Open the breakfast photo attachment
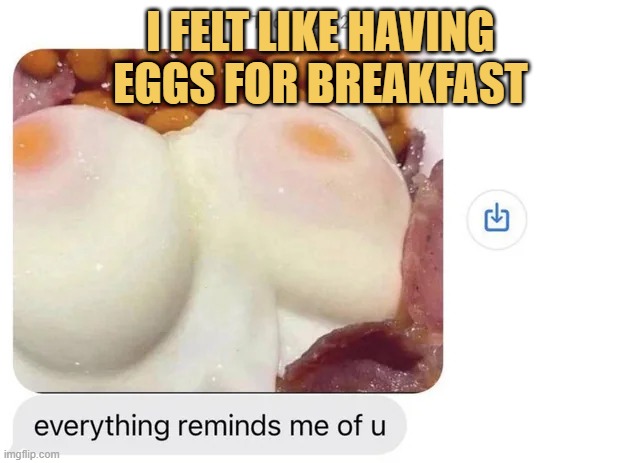Image resolution: width=640 pixels, height=463 pixels. click(228, 220)
